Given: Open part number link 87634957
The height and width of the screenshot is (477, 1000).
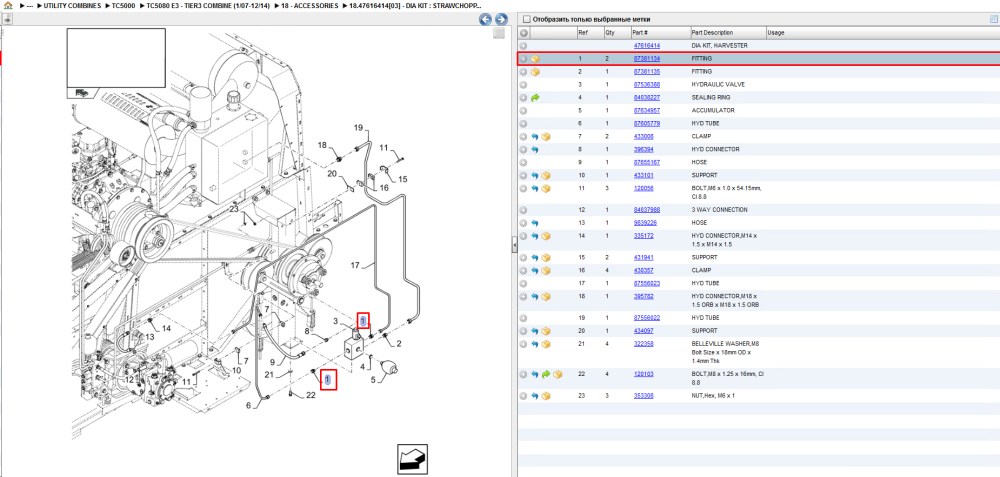Looking at the screenshot, I should [x=646, y=110].
